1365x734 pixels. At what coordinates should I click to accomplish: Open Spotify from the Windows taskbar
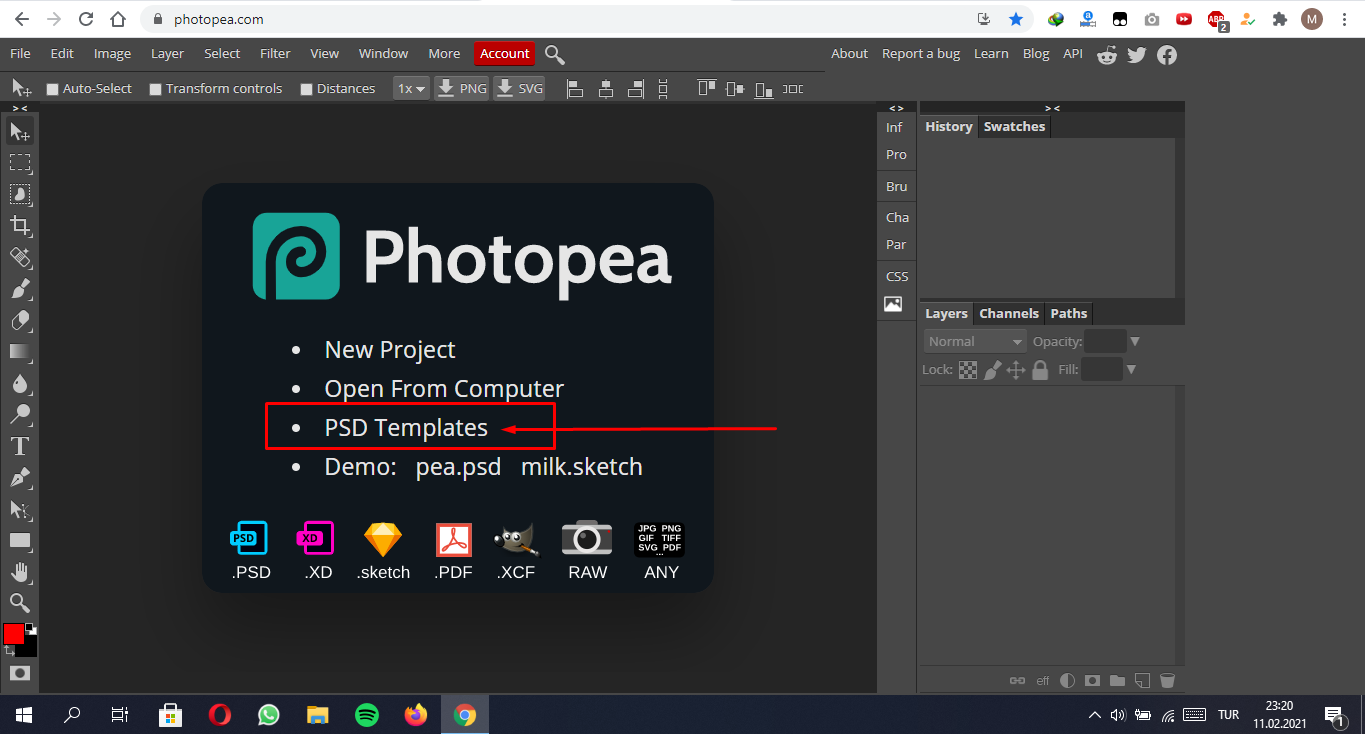click(367, 715)
